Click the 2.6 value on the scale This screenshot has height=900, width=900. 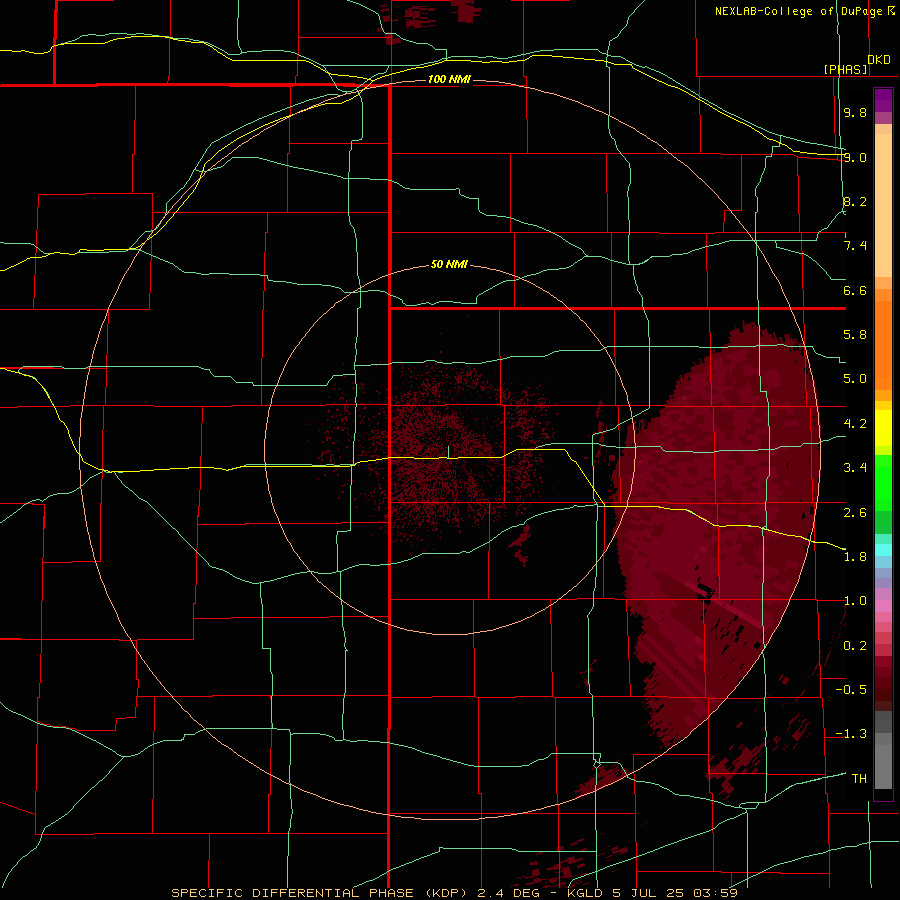click(x=855, y=513)
